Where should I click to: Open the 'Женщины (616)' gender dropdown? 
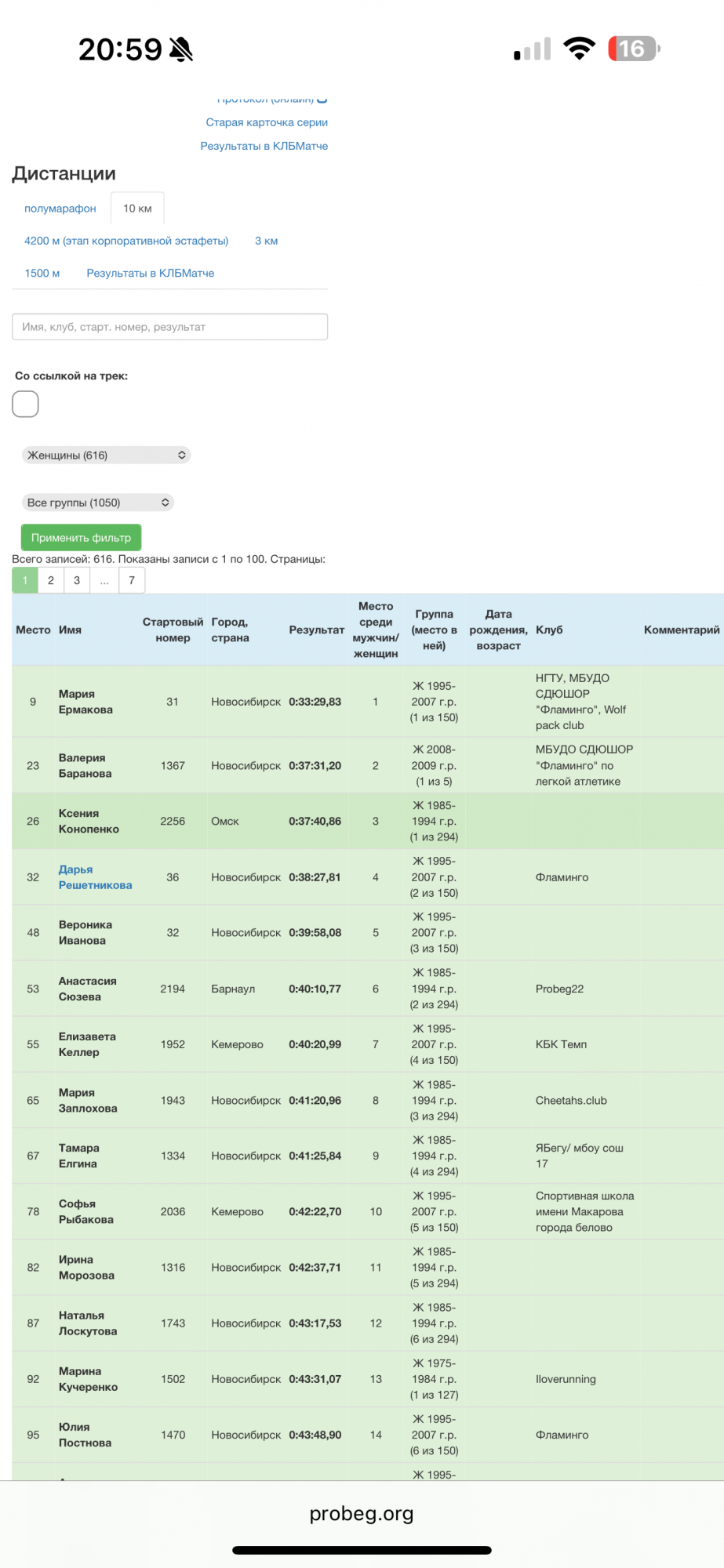click(105, 456)
